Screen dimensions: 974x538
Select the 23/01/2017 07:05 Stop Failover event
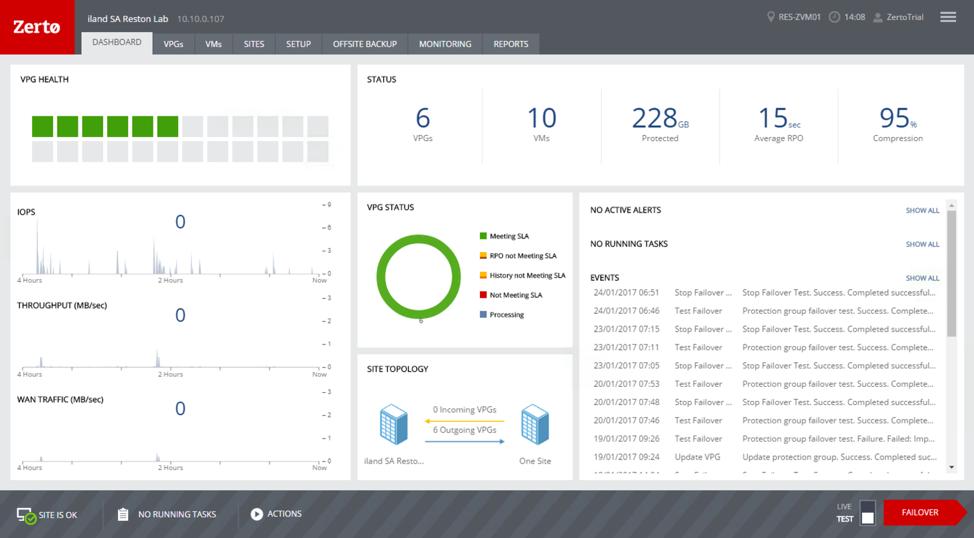pyautogui.click(x=764, y=366)
